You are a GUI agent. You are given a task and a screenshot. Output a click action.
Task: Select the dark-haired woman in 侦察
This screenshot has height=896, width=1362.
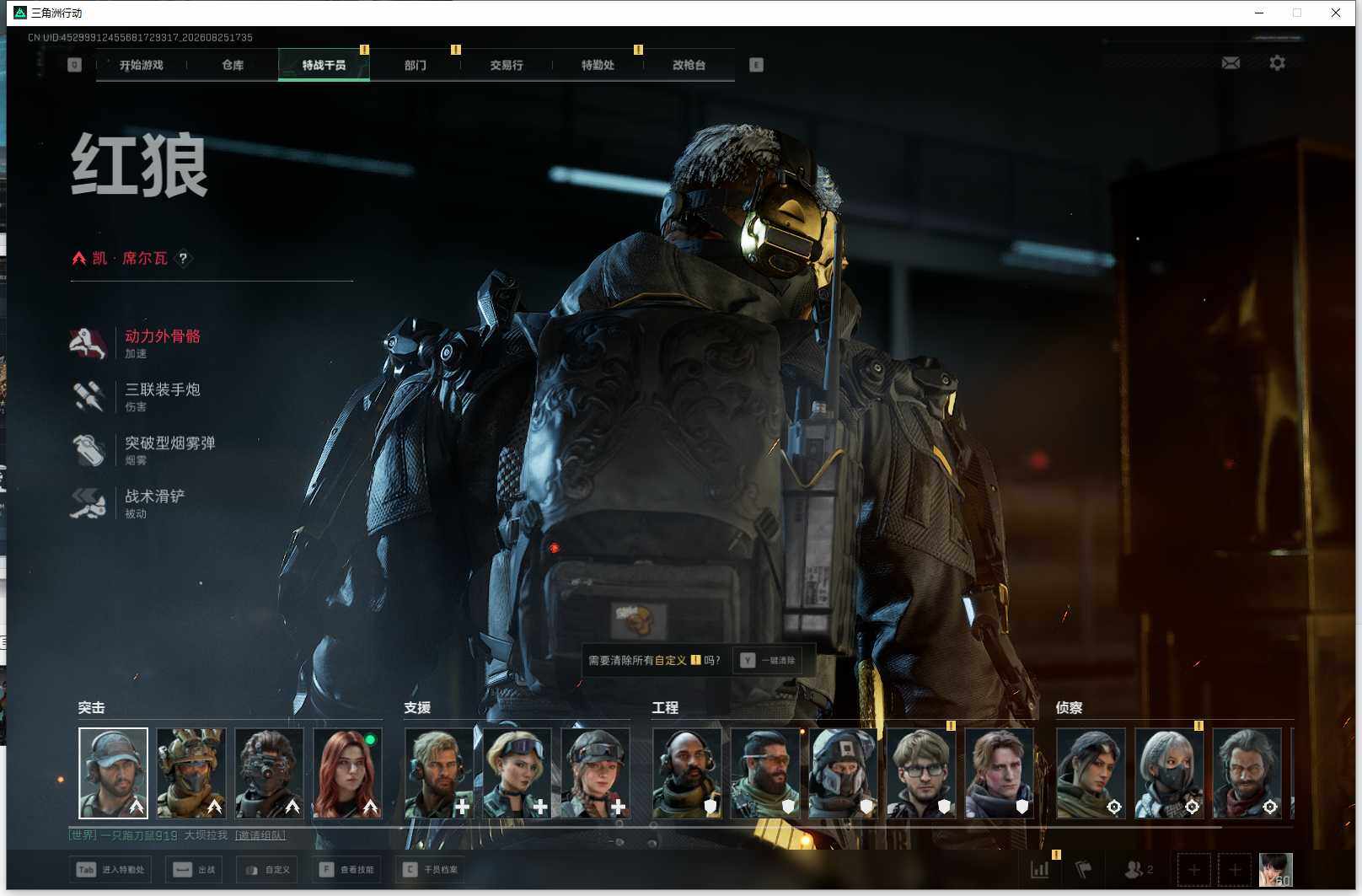[1091, 773]
